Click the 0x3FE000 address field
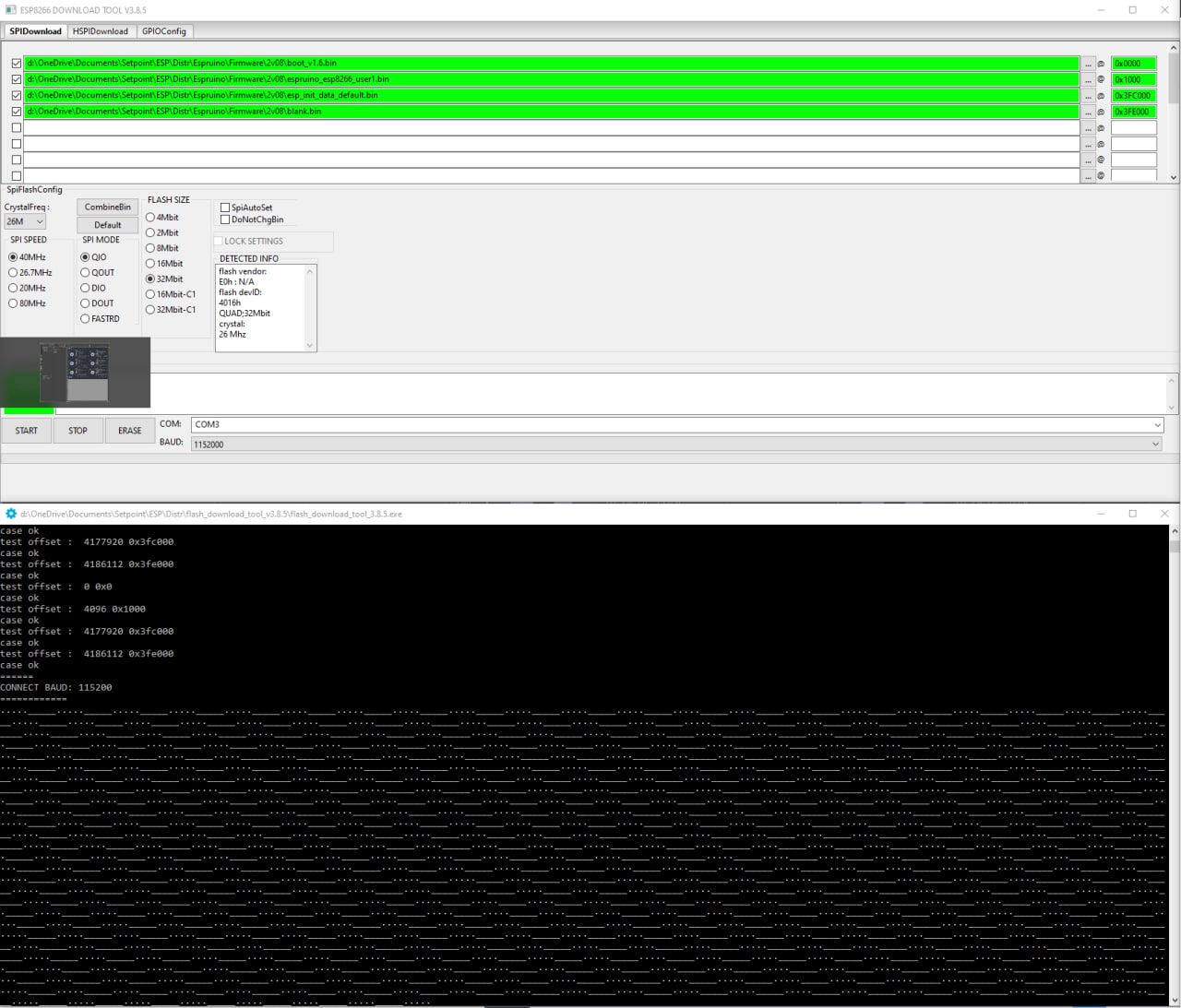1181x1008 pixels. coord(1134,112)
